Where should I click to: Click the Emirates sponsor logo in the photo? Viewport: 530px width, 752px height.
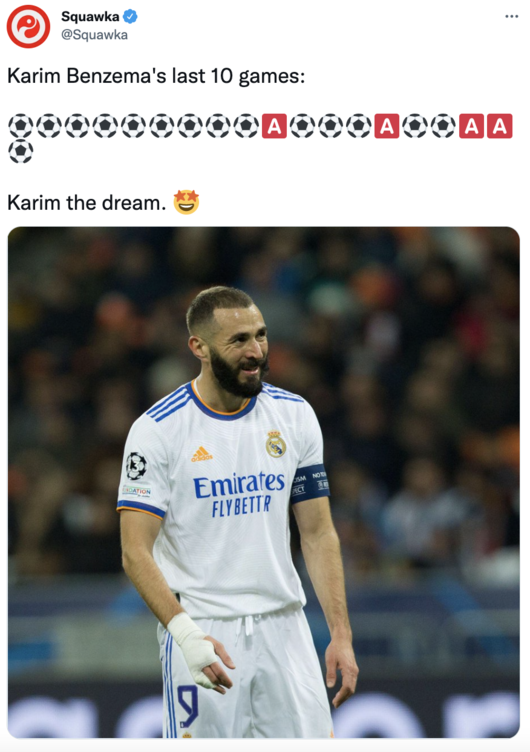(239, 484)
